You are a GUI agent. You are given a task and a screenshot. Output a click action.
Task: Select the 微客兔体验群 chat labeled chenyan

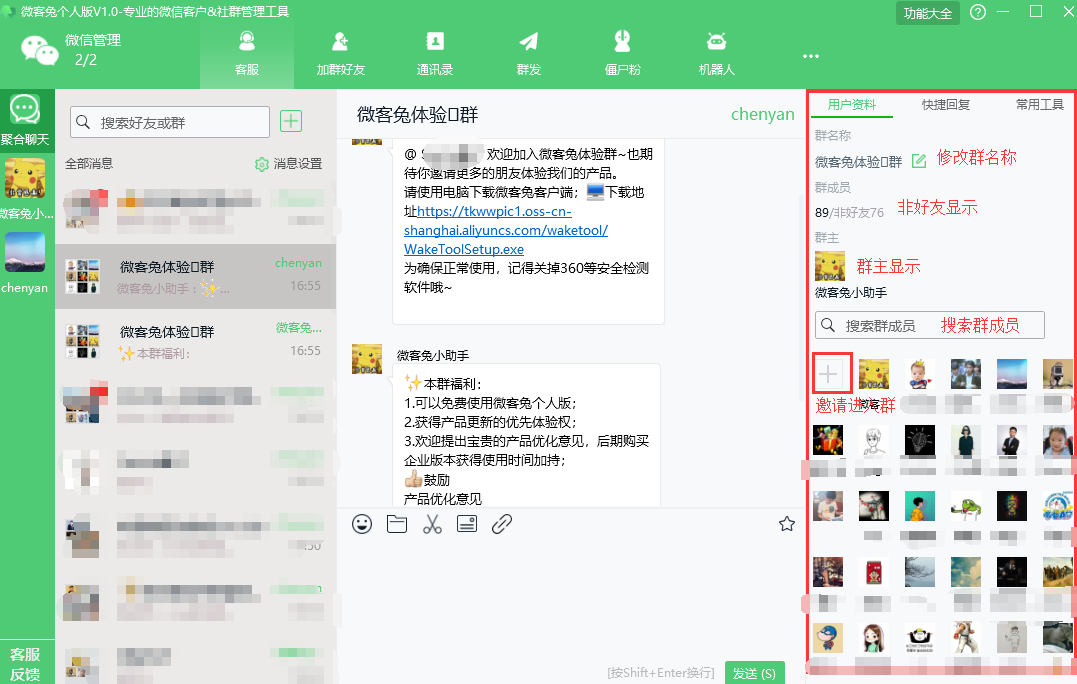click(195, 276)
